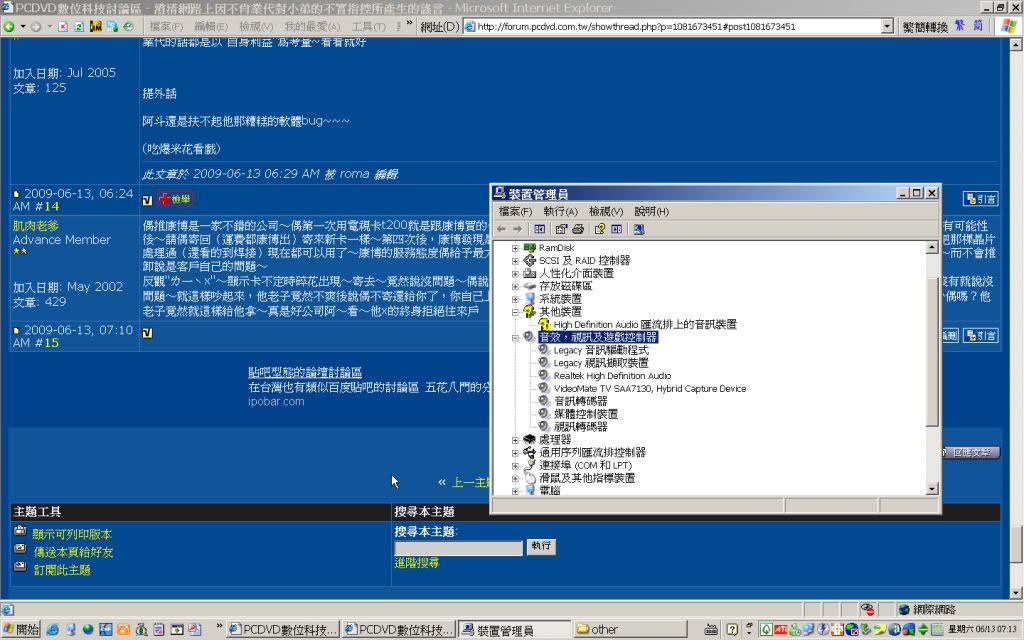This screenshot has width=1024, height=640.
Task: Click Device Manager Print toolbar icon
Action: pyautogui.click(x=578, y=229)
